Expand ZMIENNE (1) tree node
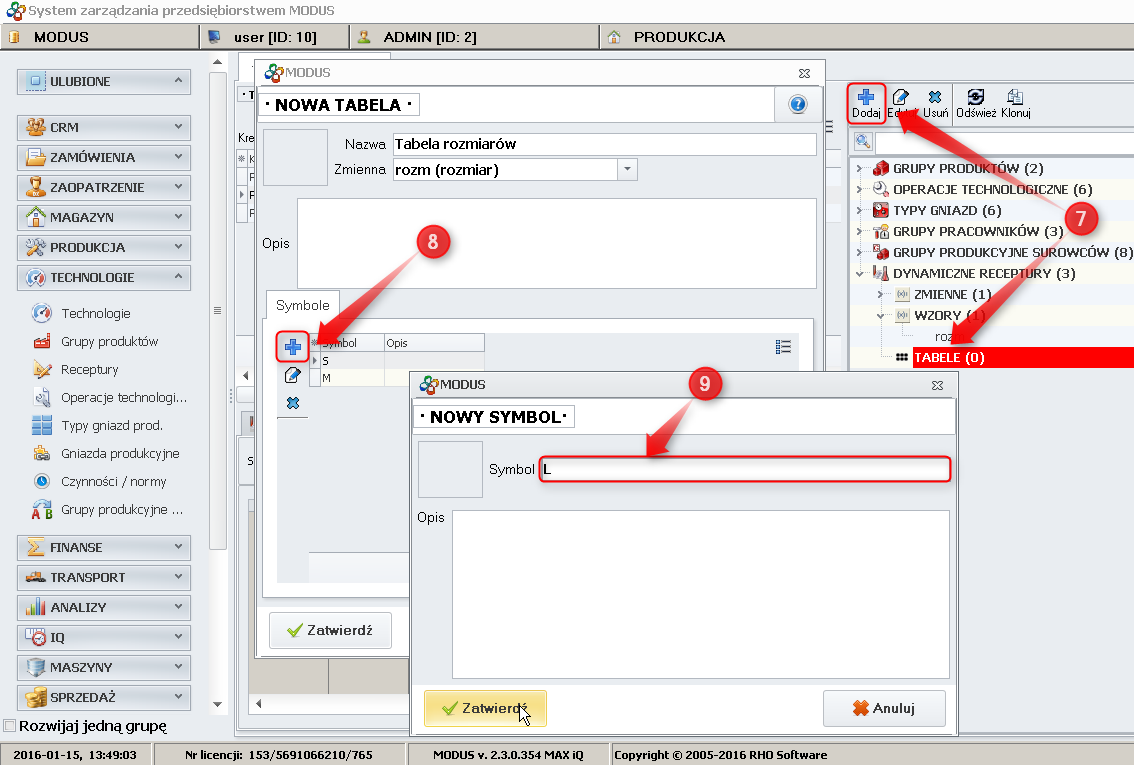This screenshot has width=1134, height=765. click(880, 294)
